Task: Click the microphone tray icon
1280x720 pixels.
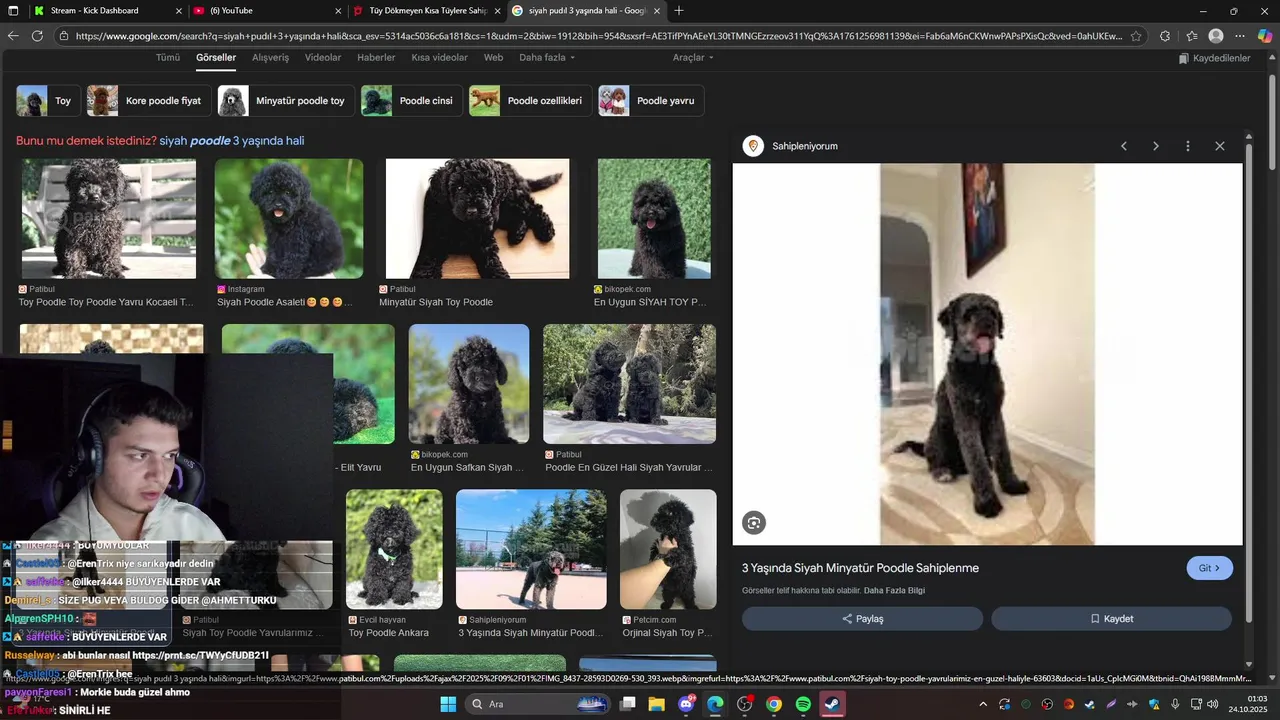Action: pyautogui.click(x=1175, y=704)
